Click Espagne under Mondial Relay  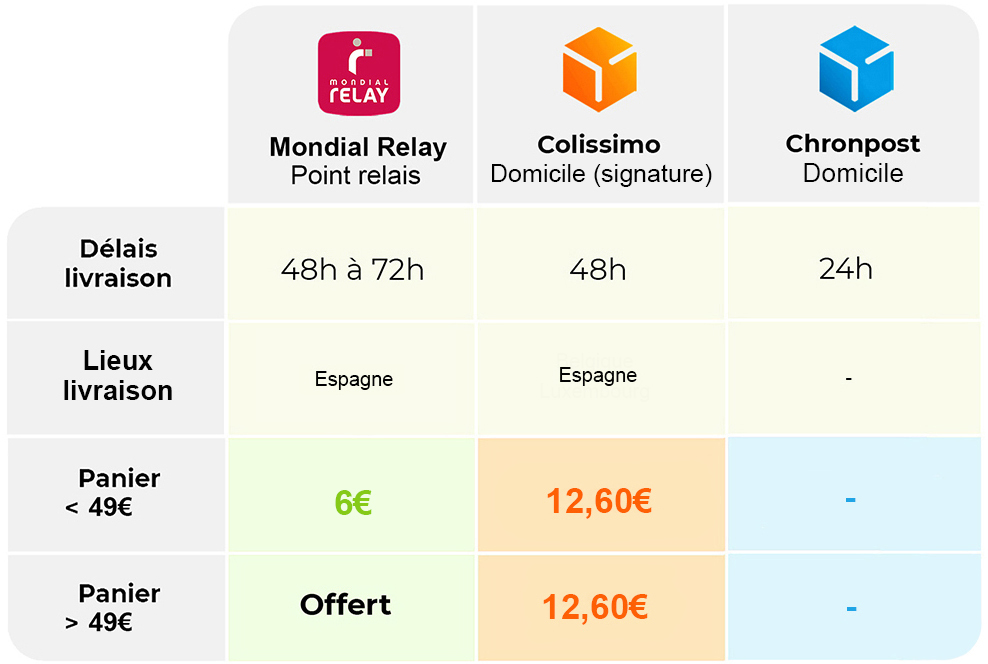354,380
